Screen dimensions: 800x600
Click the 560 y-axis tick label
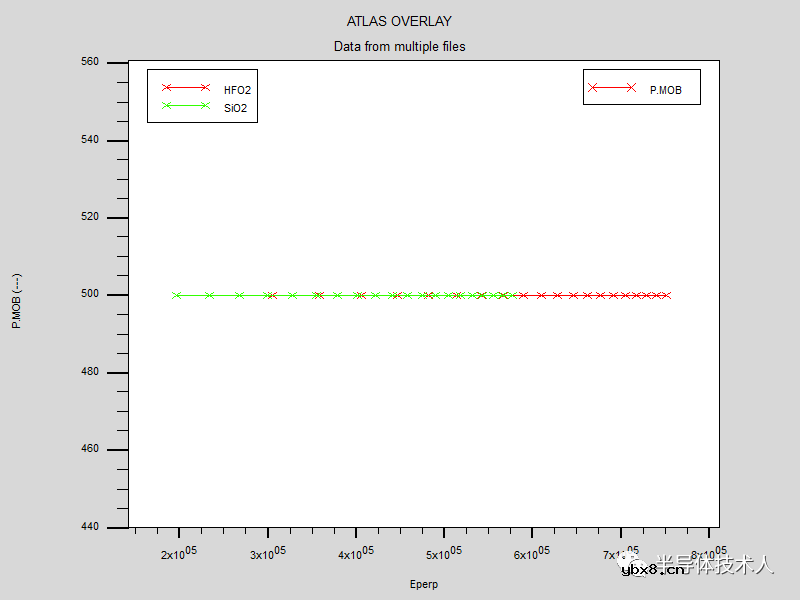(x=90, y=62)
